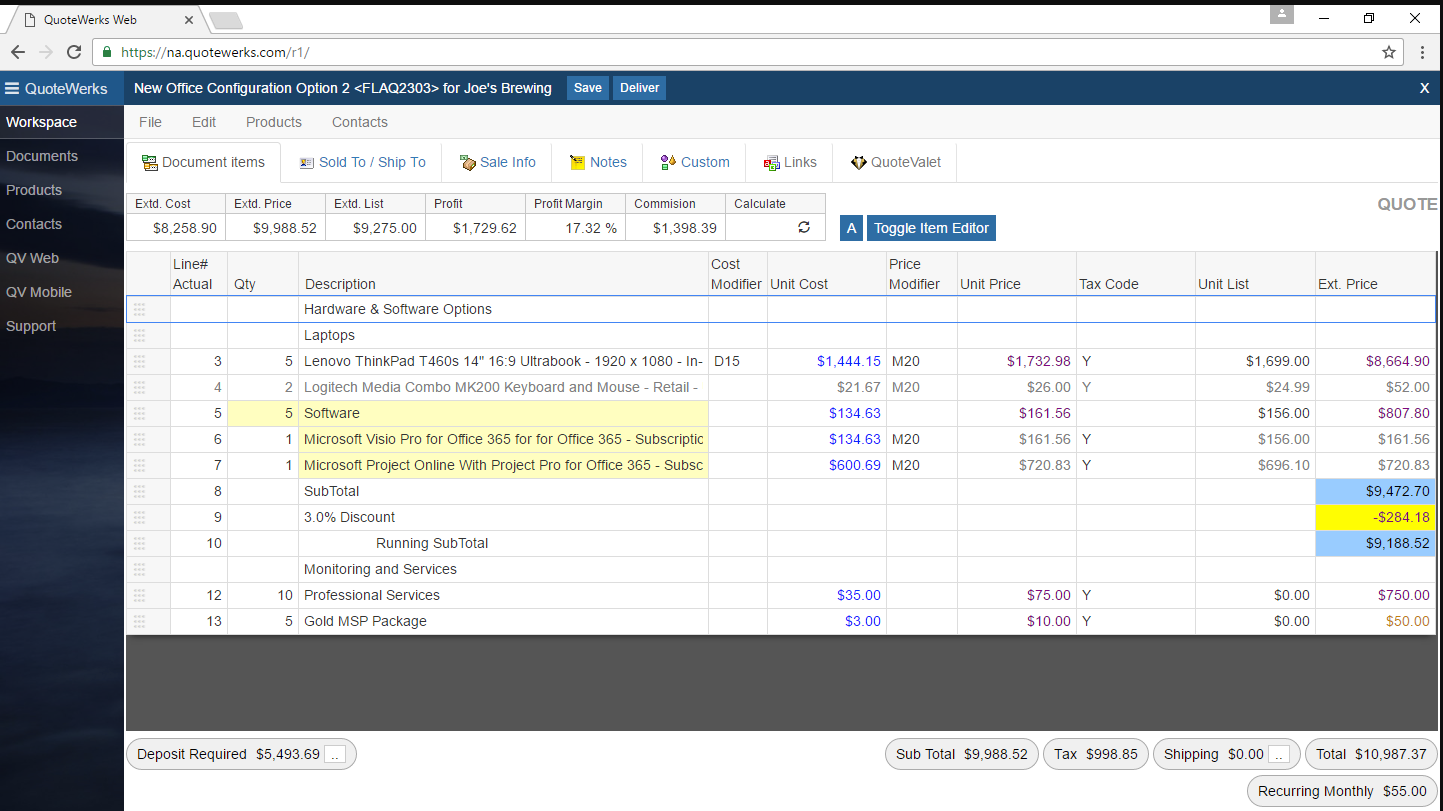This screenshot has height=811, width=1443.
Task: Click the drag handle for the Logitech Media Combo row
Action: [139, 387]
